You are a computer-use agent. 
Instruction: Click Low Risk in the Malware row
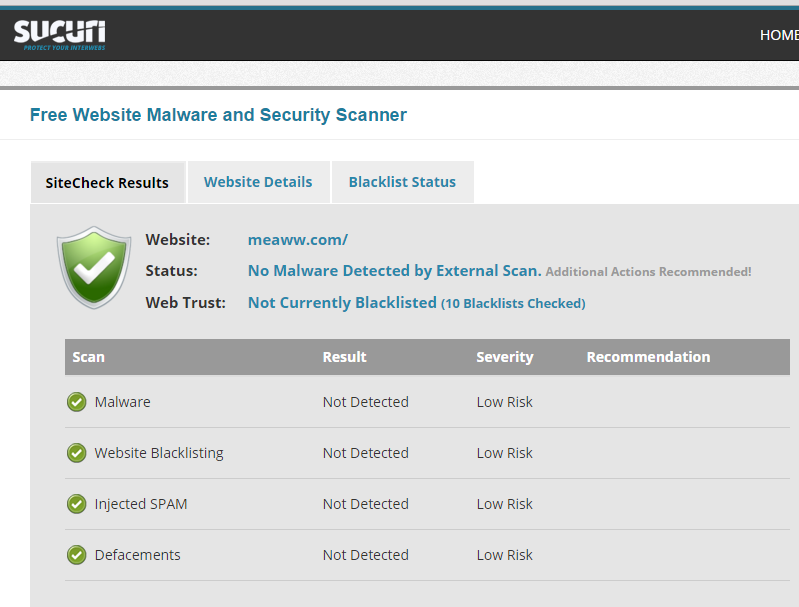tap(504, 402)
